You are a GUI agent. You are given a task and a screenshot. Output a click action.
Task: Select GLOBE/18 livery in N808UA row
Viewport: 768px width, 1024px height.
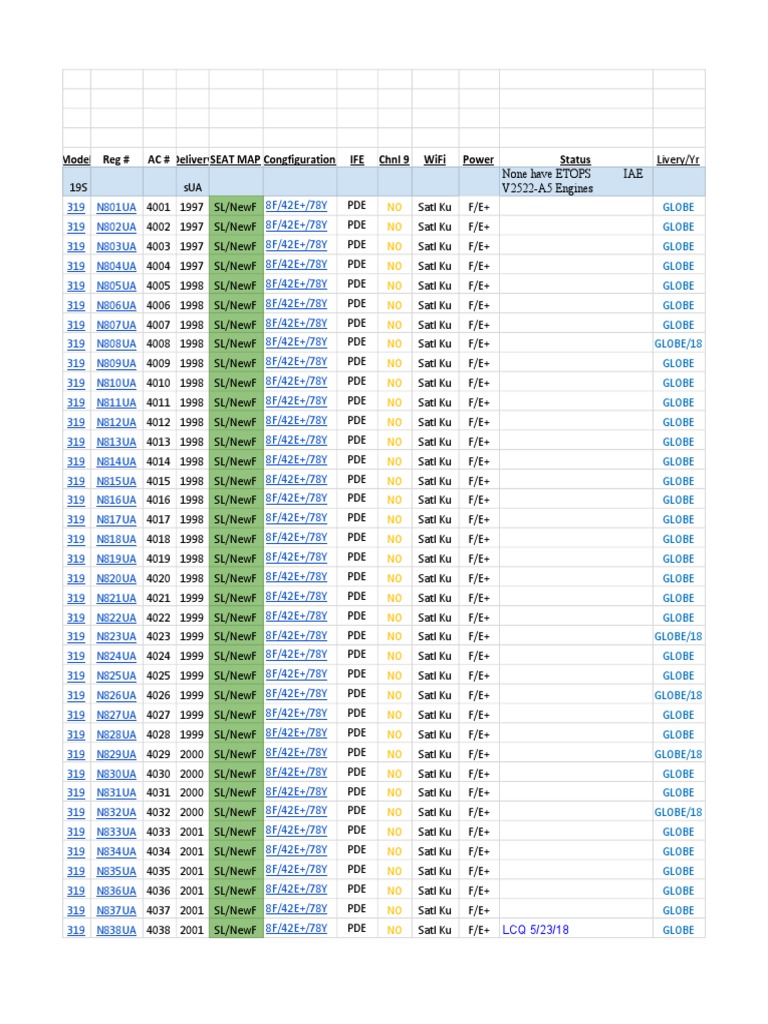(x=678, y=344)
